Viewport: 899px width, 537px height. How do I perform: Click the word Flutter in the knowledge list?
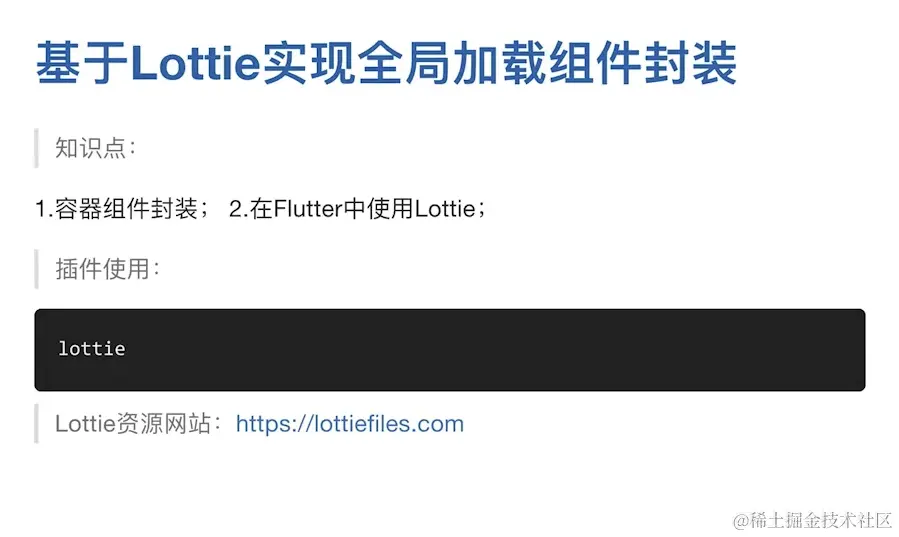[308, 209]
